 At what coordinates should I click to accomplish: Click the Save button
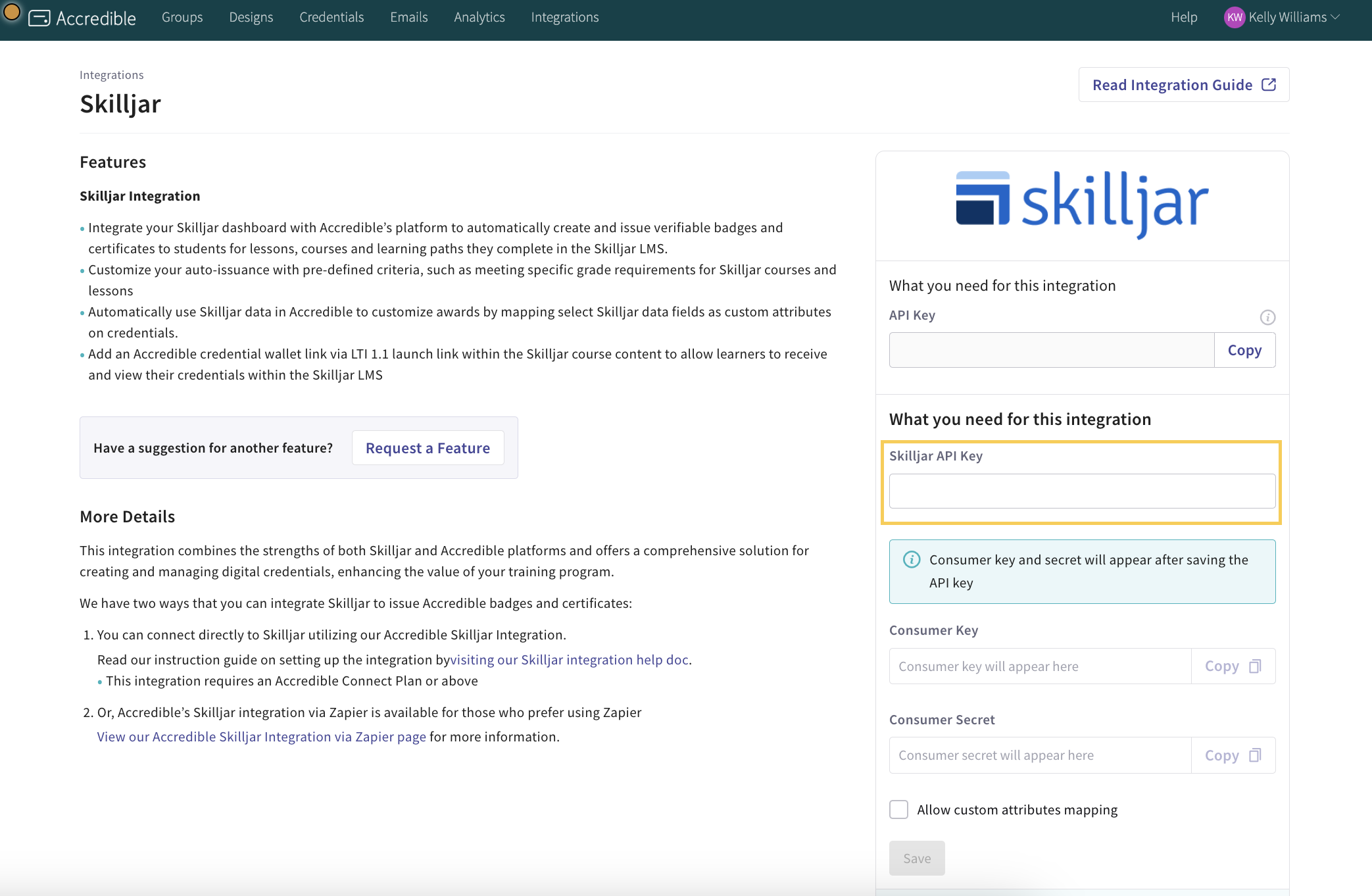click(916, 858)
